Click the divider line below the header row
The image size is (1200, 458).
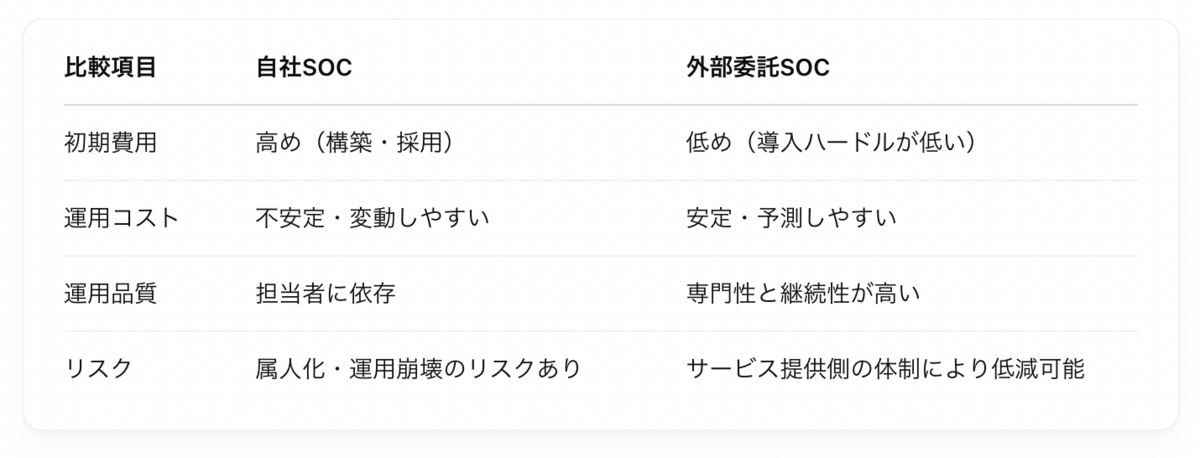point(600,105)
